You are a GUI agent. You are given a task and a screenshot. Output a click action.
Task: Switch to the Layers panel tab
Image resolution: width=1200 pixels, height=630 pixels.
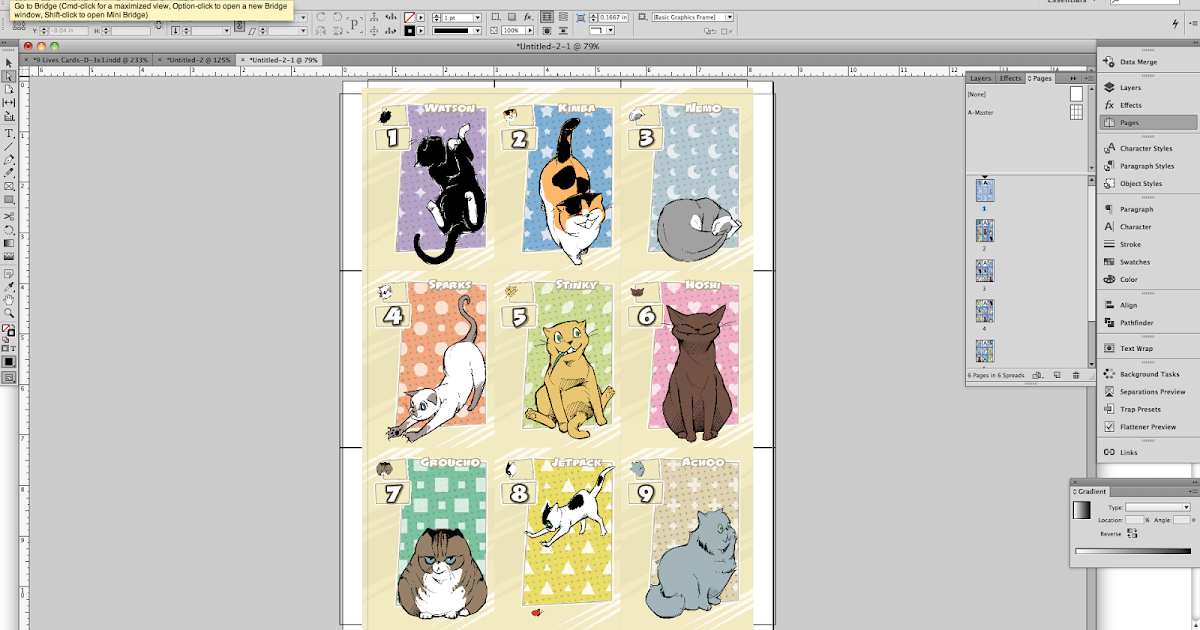[x=981, y=78]
